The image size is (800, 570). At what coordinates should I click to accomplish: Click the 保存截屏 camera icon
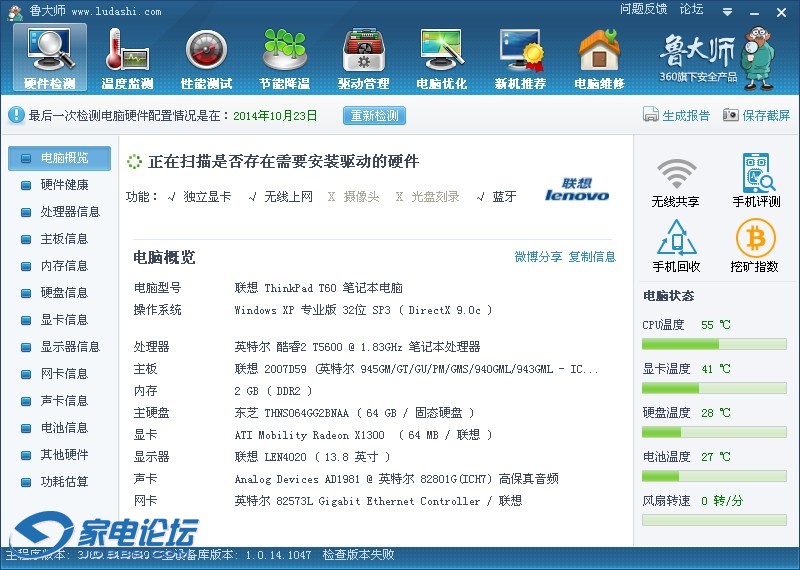(731, 115)
